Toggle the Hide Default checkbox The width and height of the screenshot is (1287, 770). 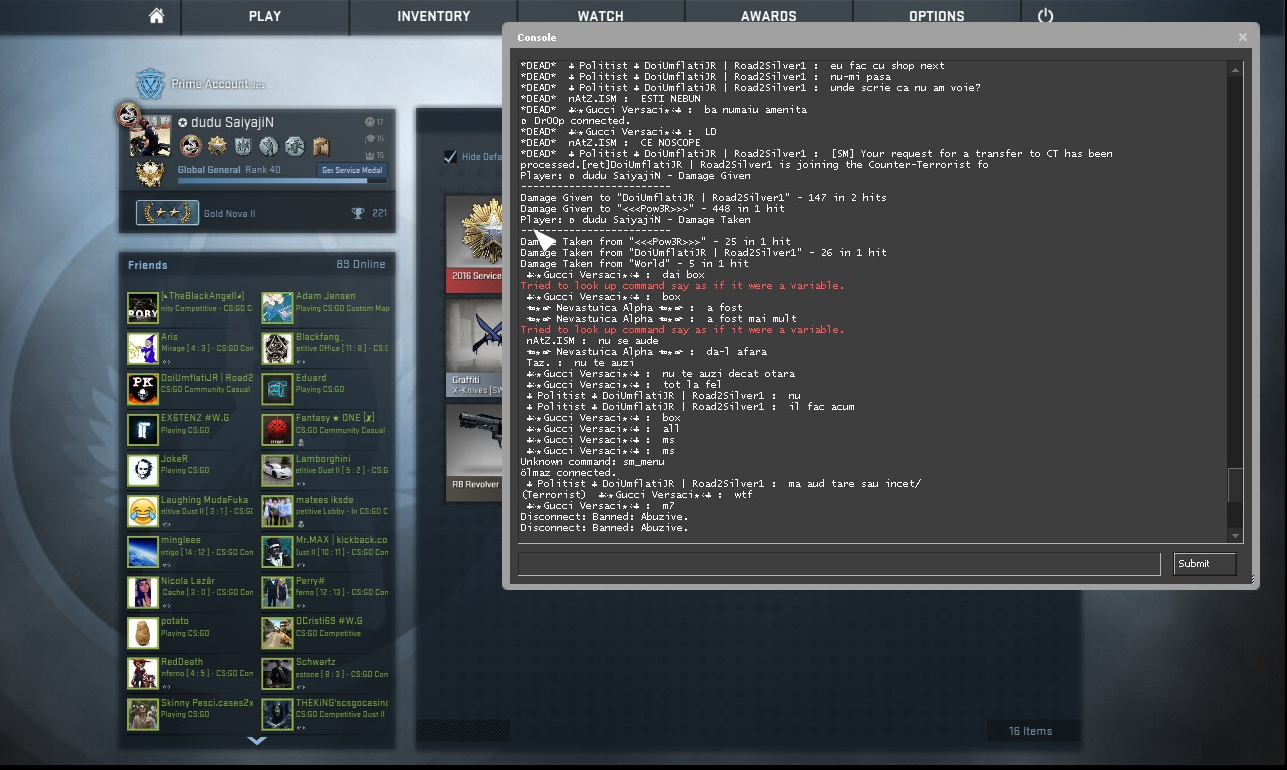click(x=450, y=156)
